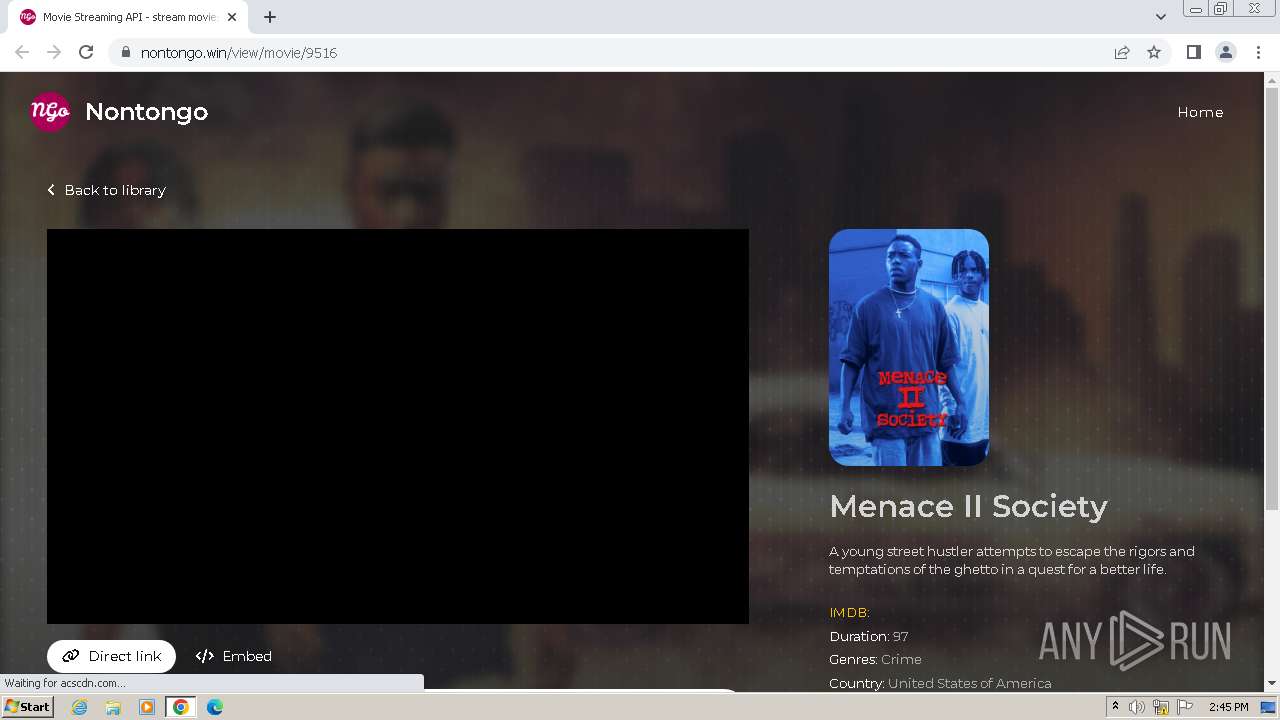
Task: Launch Internet Explorer from the taskbar
Action: coord(79,707)
